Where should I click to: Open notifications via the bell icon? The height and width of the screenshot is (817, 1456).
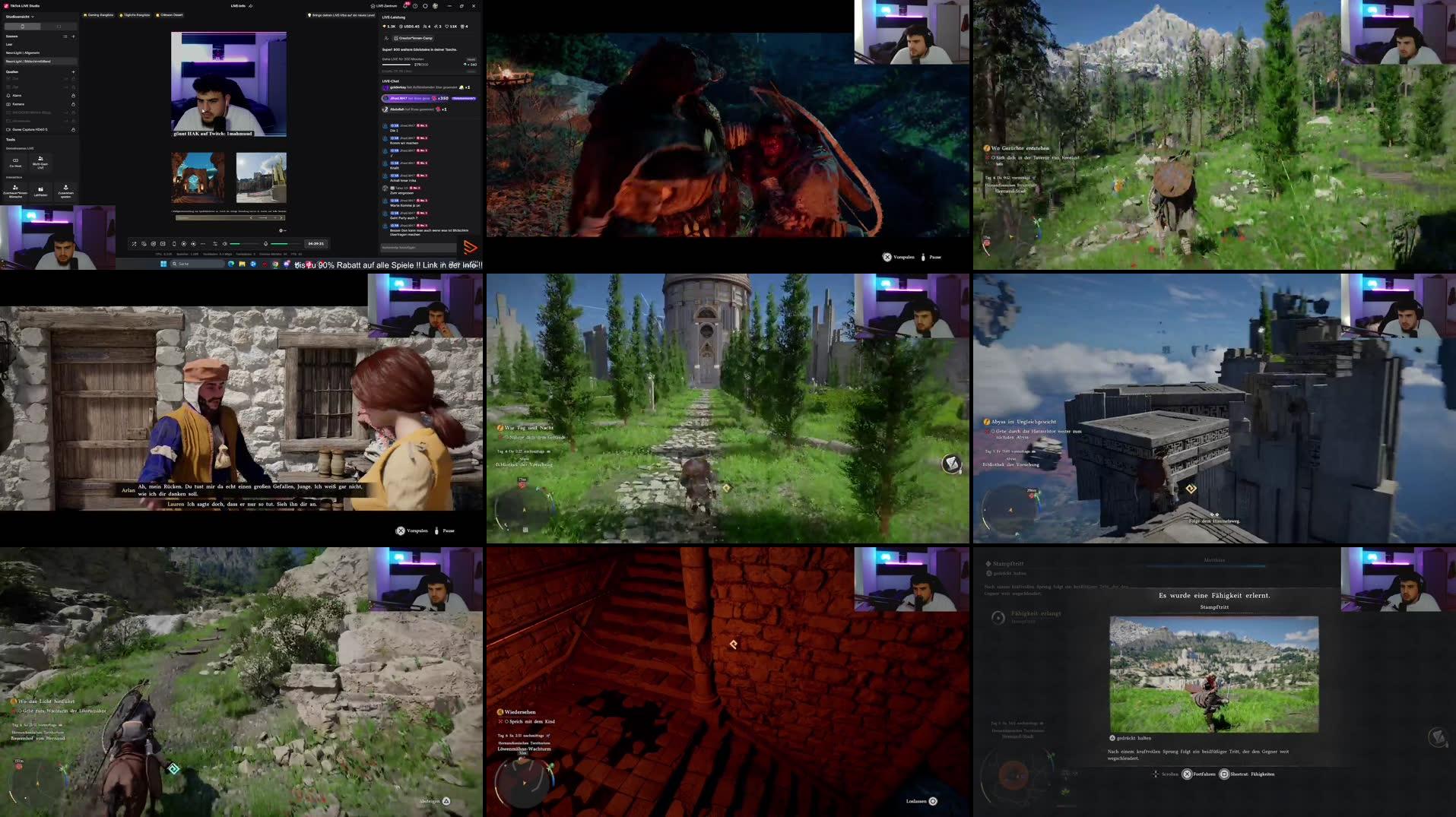coord(405,6)
